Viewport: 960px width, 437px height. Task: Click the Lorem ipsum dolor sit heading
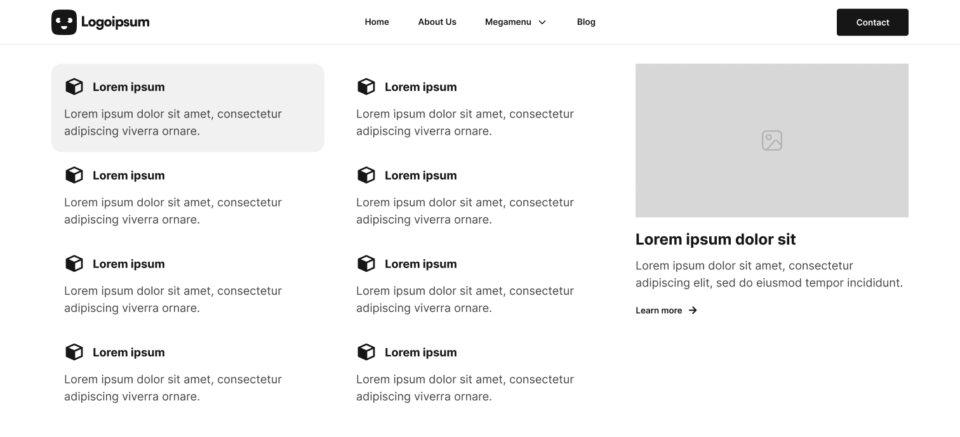[715, 239]
